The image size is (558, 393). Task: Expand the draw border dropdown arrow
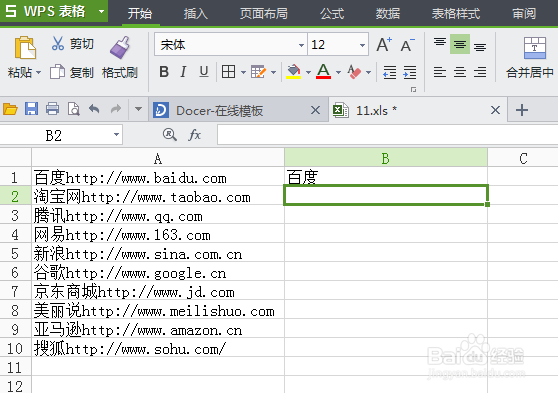[273, 73]
